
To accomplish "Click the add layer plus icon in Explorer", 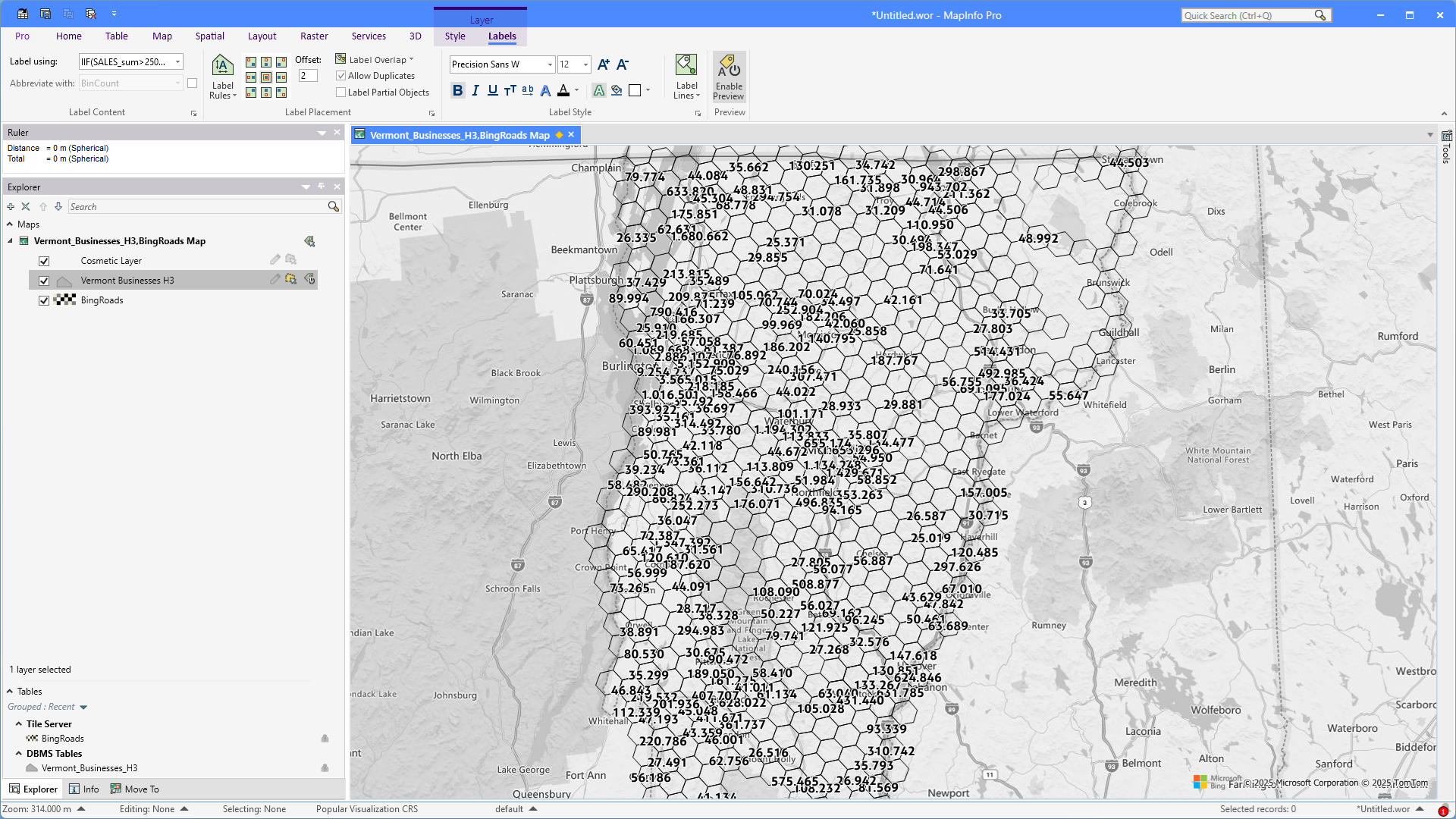I will 10,206.
